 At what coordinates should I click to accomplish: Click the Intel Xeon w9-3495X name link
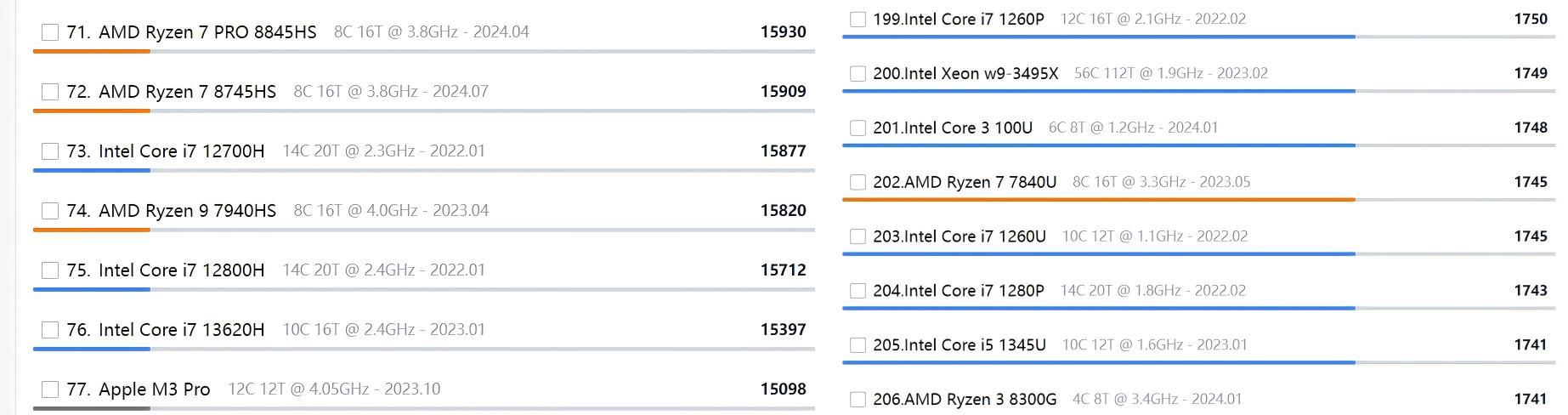pos(965,73)
